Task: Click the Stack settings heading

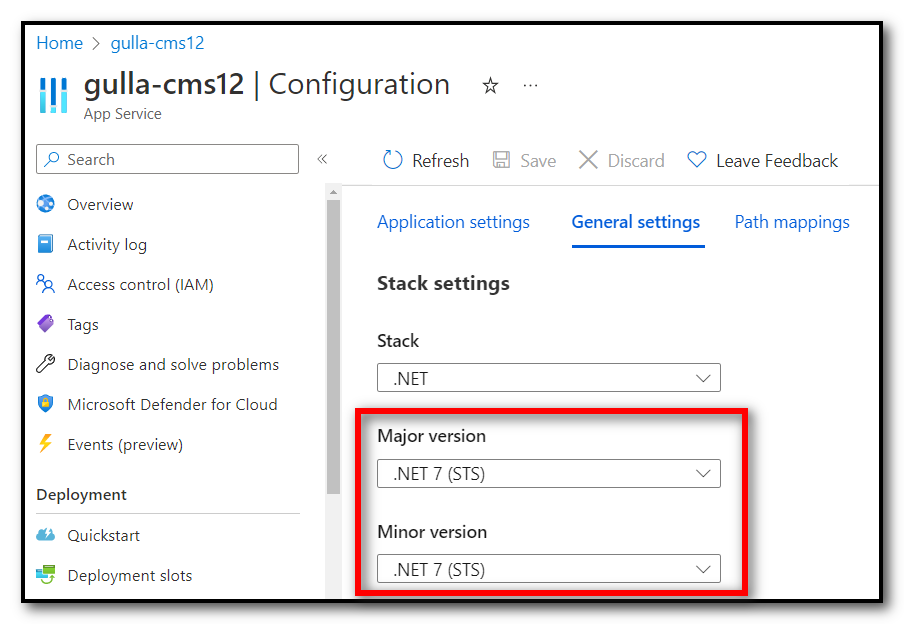Action: pyautogui.click(x=443, y=284)
